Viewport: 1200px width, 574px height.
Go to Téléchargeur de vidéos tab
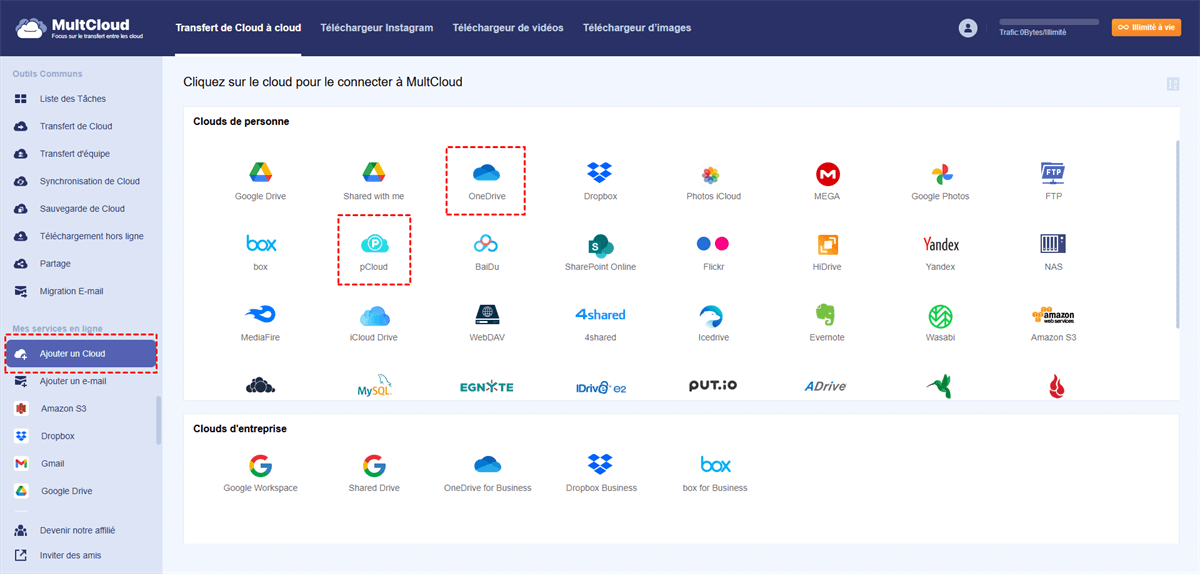pos(508,28)
